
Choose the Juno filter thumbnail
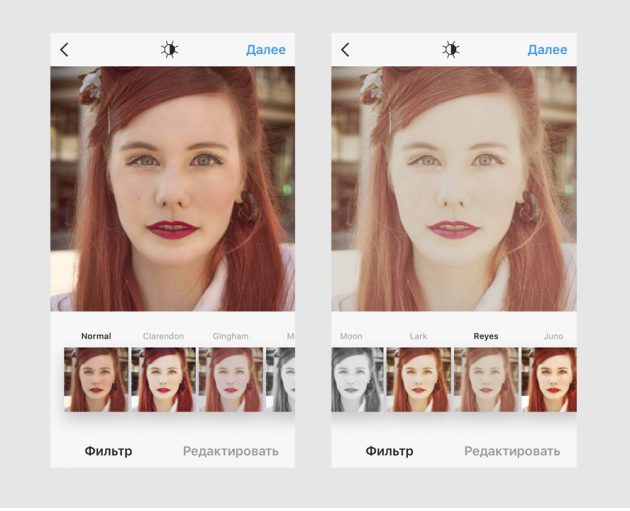[549, 380]
